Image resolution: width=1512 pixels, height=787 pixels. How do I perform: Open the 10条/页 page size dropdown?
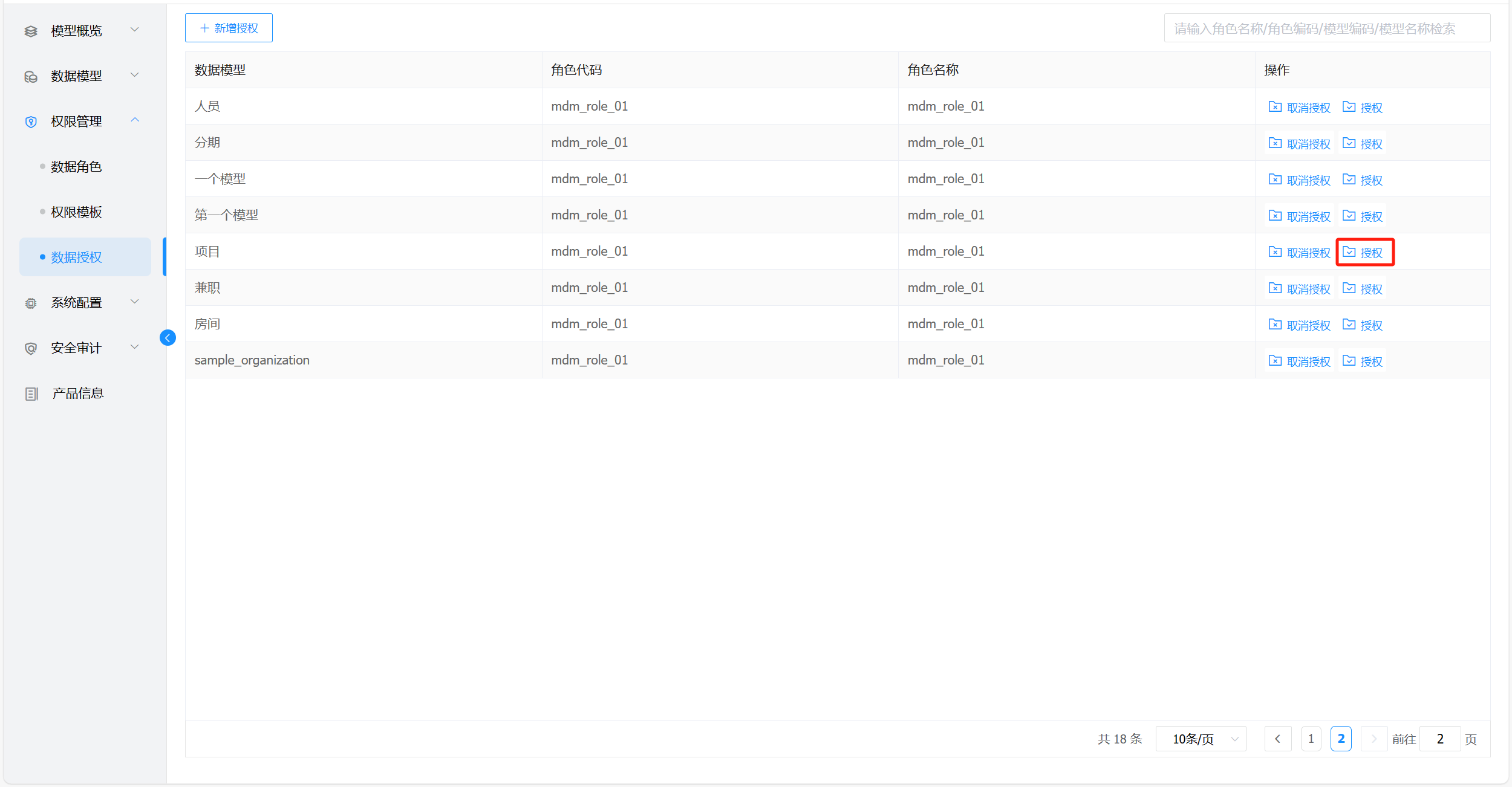(x=1201, y=739)
